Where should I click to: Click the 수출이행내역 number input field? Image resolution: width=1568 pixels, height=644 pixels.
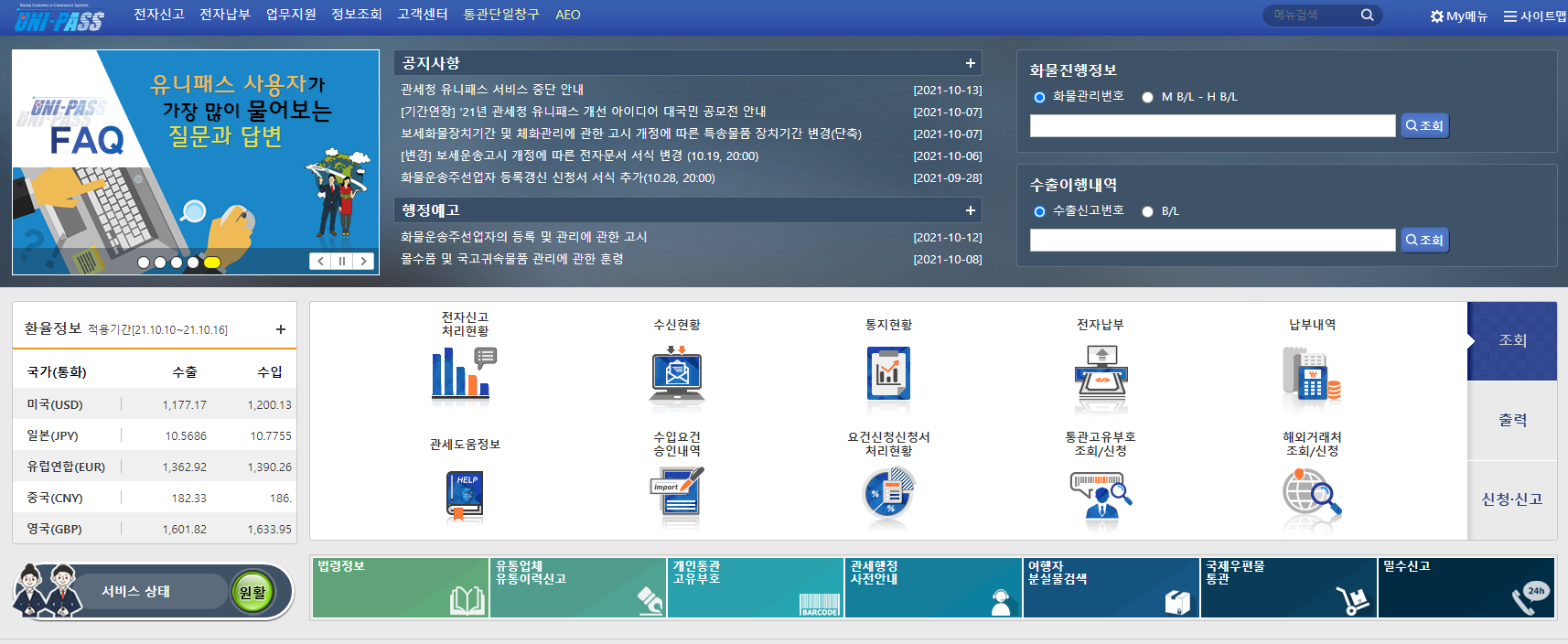(x=1213, y=240)
